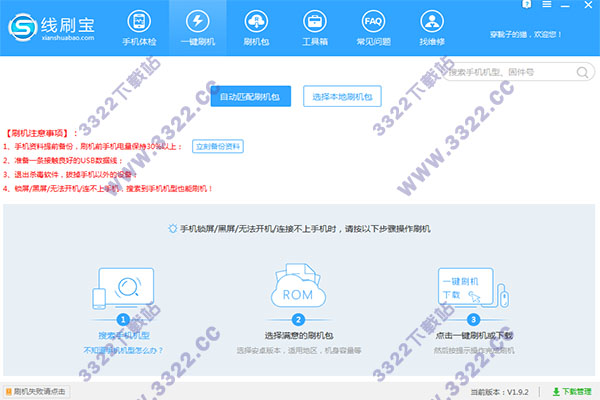Viewport: 600px width, 400px height.
Task: Click the 当前版本 V1.9.2 text
Action: [x=499, y=392]
